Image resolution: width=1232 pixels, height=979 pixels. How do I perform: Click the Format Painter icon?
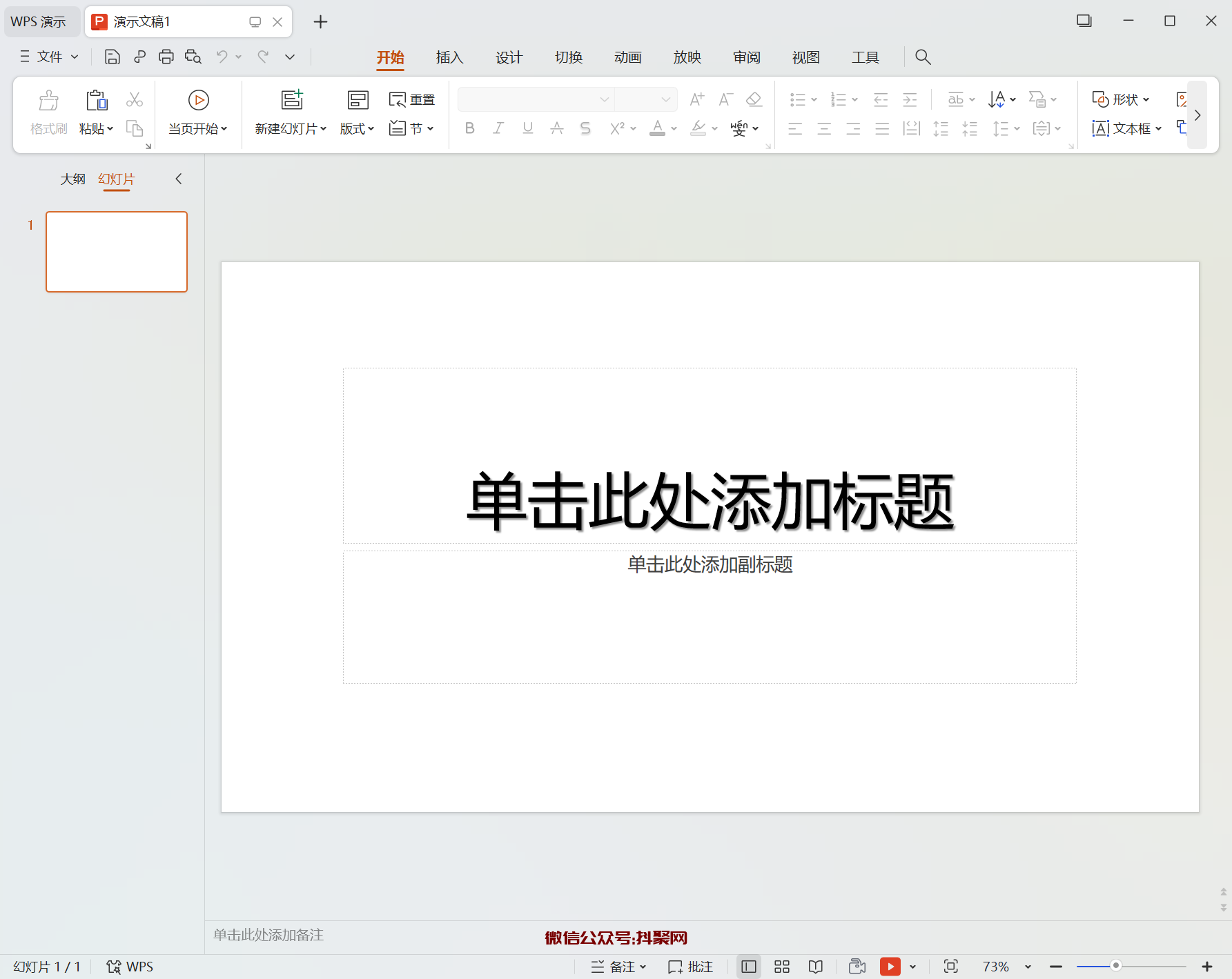coord(48,101)
